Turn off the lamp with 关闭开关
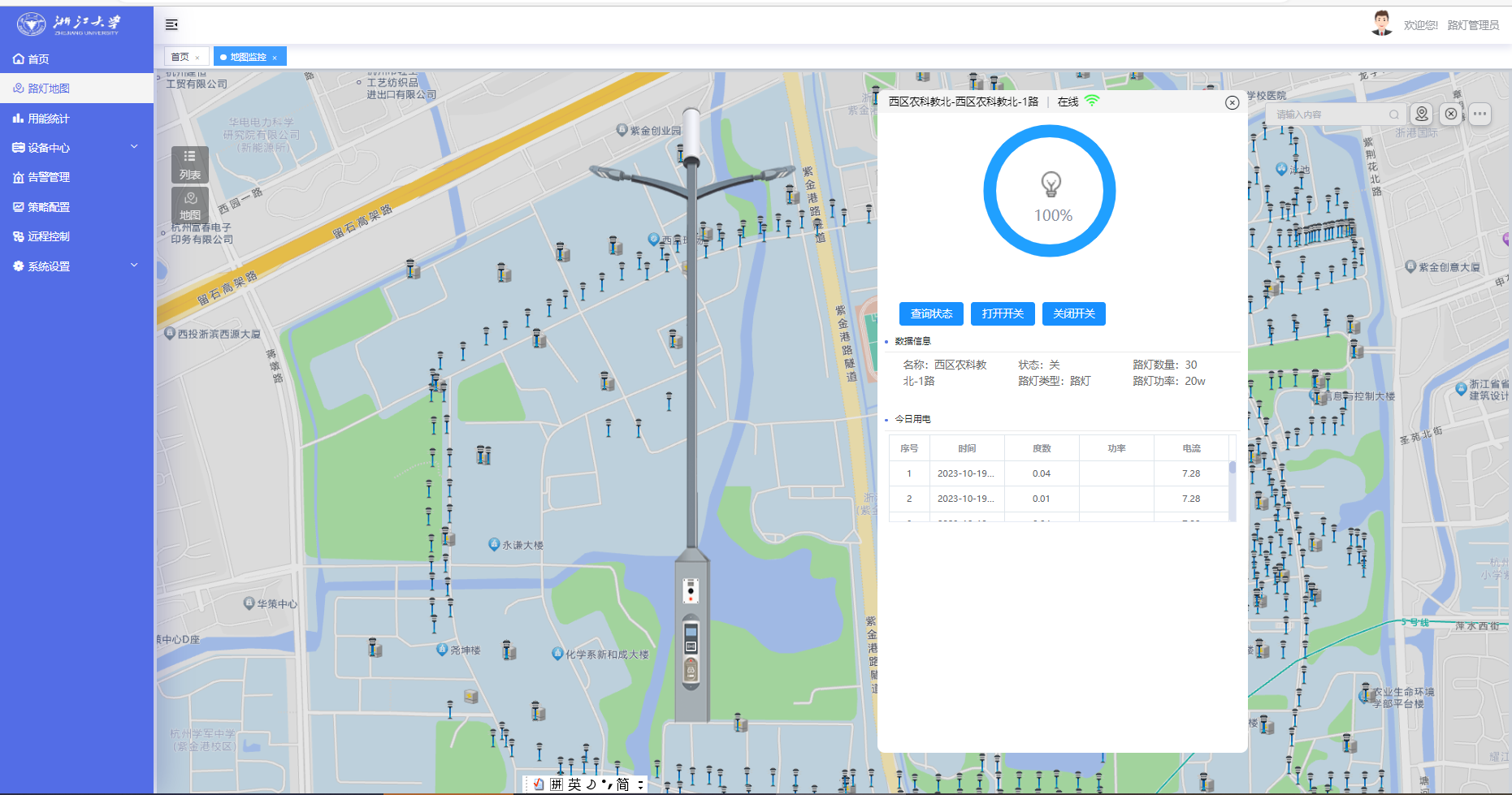Viewport: 1512px width, 795px height. [1073, 314]
